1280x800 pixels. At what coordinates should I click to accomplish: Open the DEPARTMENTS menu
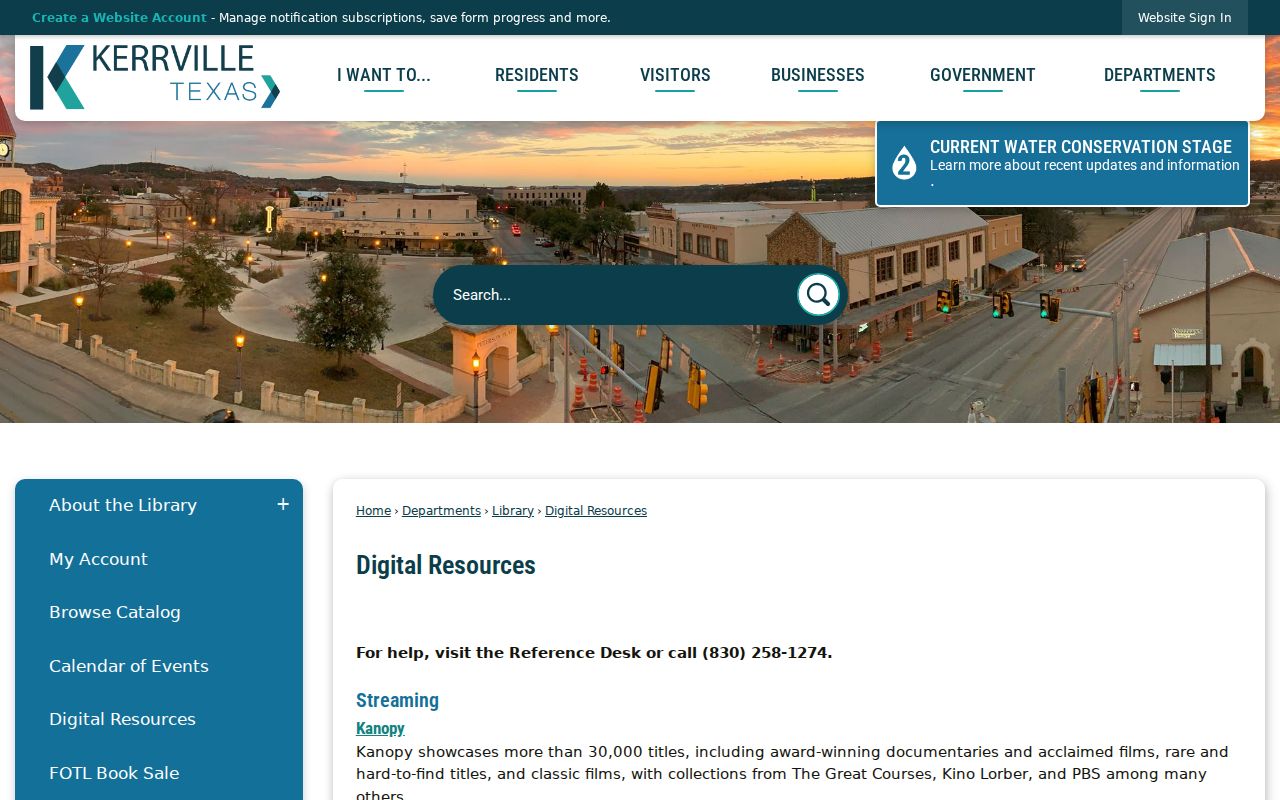(x=1160, y=75)
